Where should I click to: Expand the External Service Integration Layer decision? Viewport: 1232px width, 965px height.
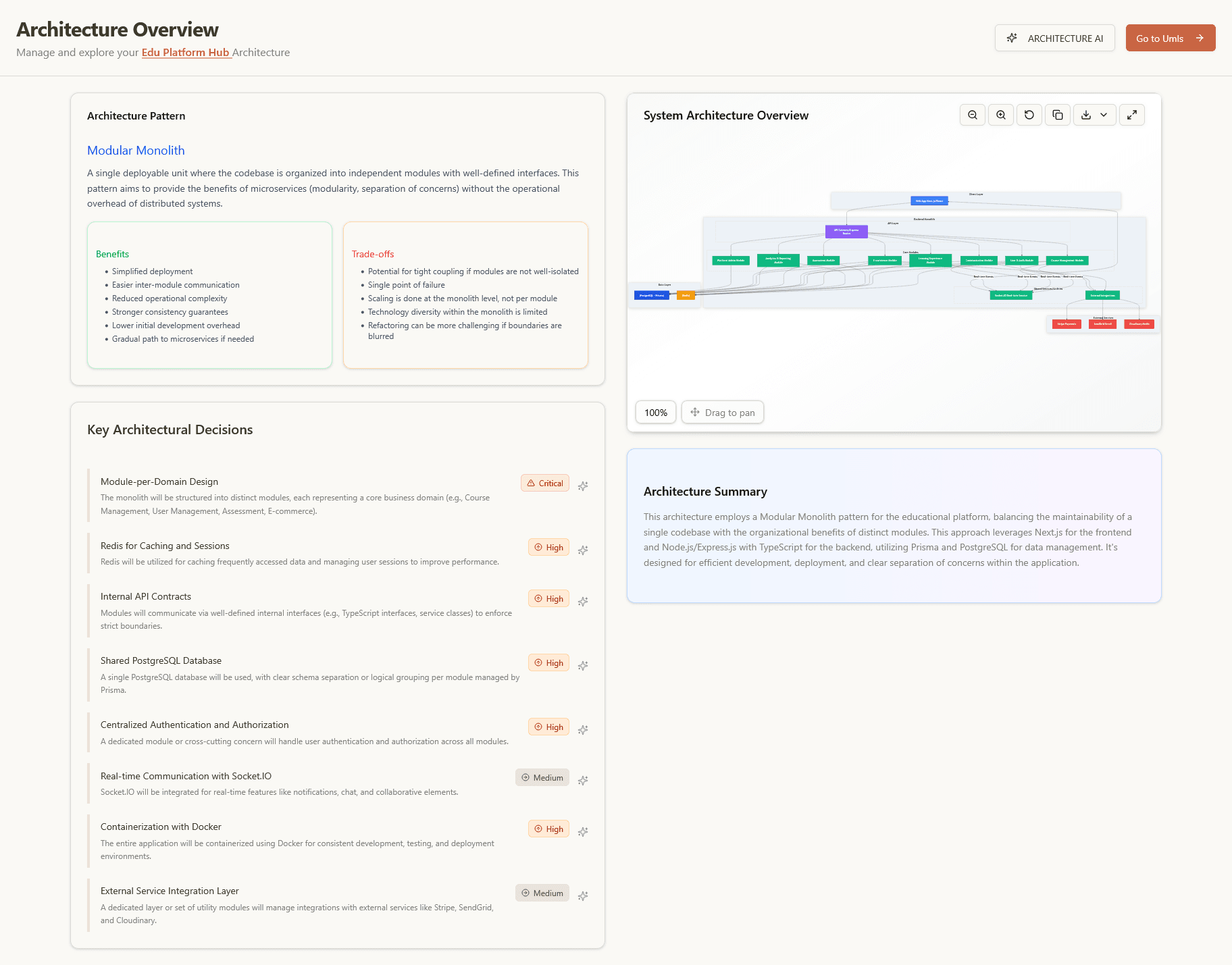(169, 891)
